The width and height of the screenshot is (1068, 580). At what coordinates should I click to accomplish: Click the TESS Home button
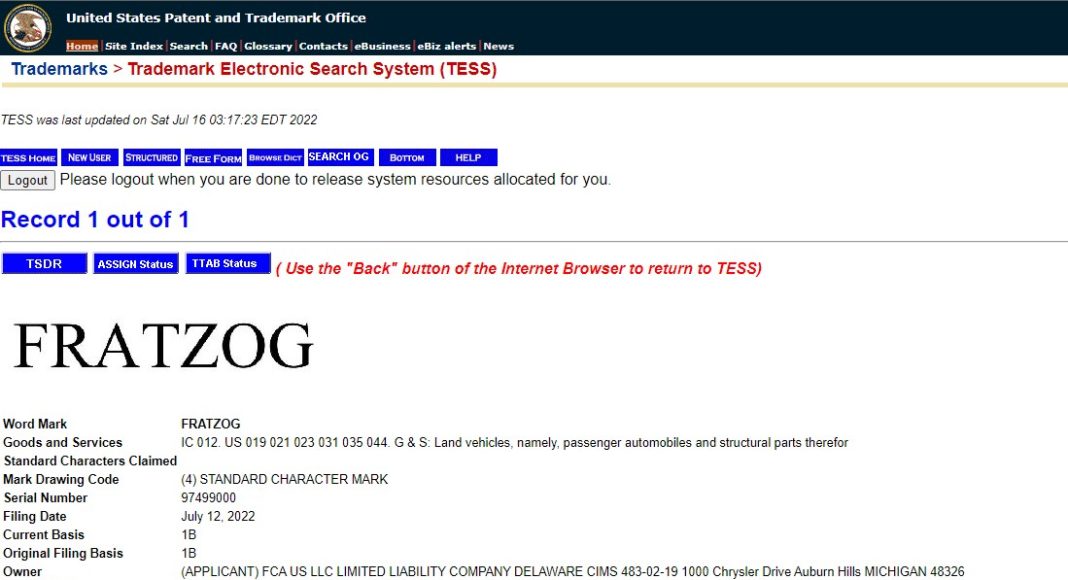(28, 158)
